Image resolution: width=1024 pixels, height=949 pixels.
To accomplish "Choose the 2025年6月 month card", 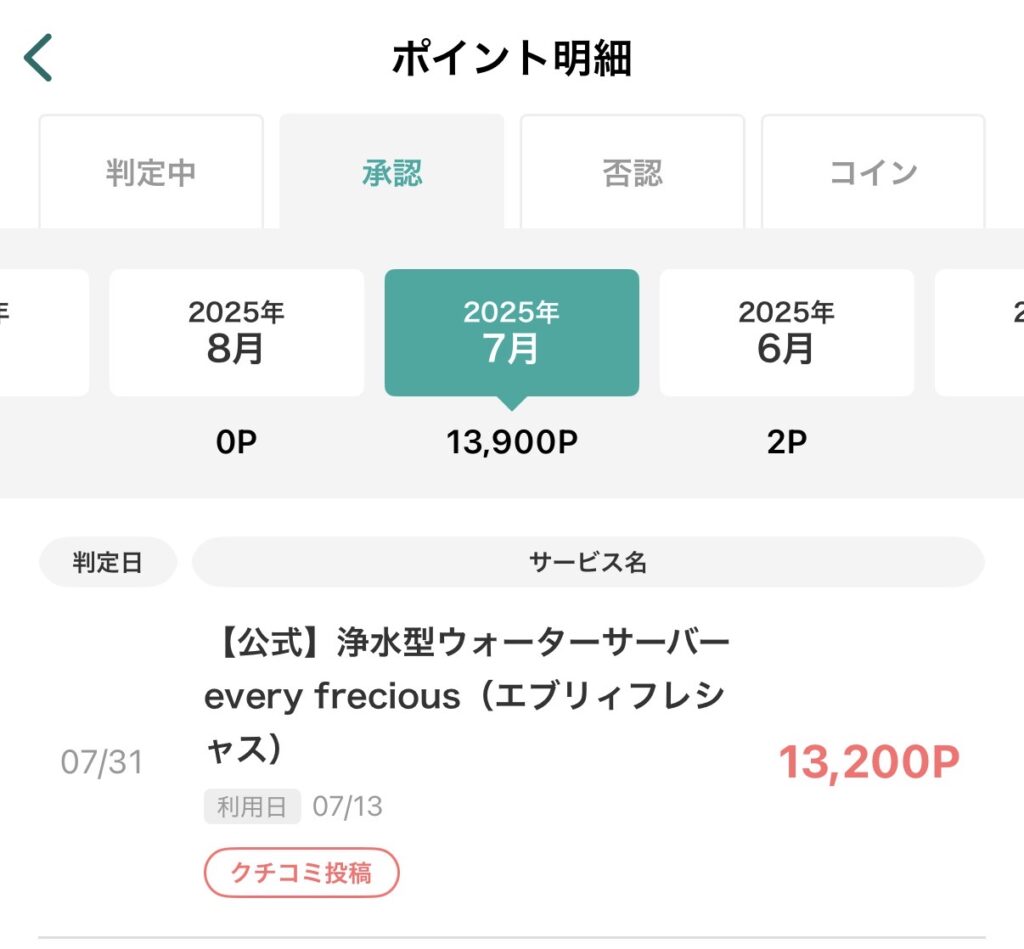I will [786, 332].
